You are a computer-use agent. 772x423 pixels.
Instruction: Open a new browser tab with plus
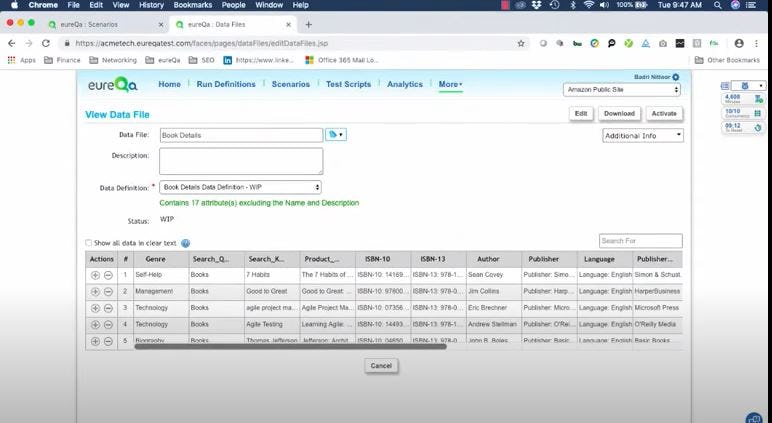[x=309, y=25]
